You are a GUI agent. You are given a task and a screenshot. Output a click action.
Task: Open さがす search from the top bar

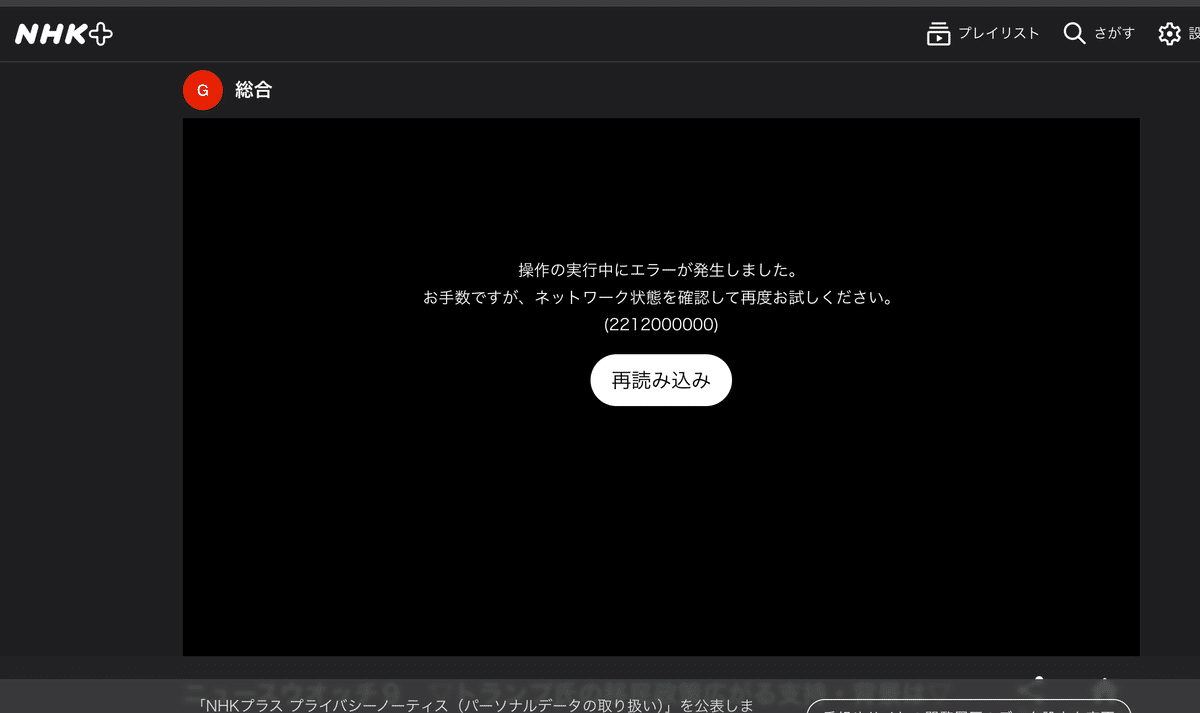[x=1112, y=33]
